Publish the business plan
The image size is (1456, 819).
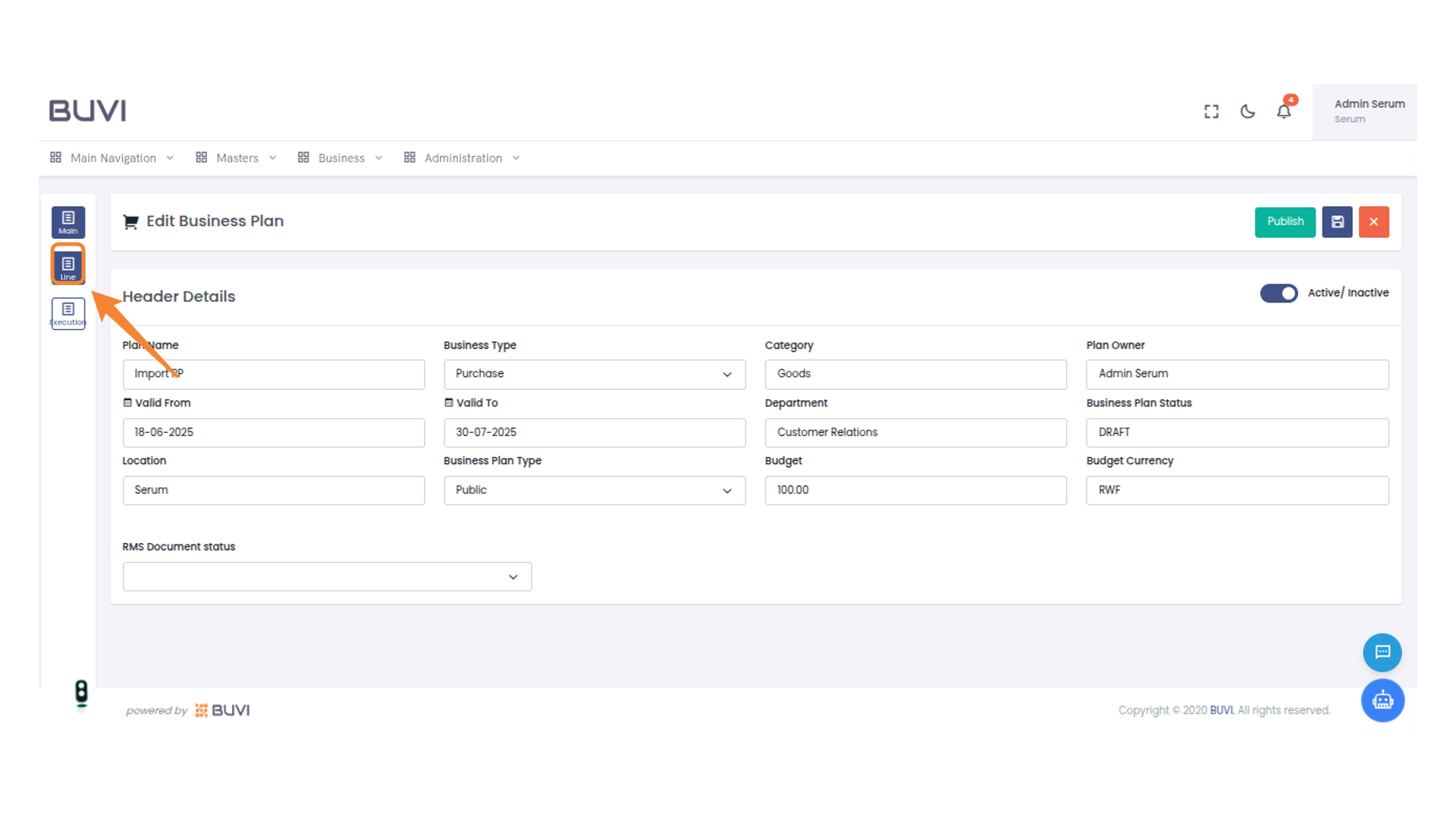(1285, 221)
